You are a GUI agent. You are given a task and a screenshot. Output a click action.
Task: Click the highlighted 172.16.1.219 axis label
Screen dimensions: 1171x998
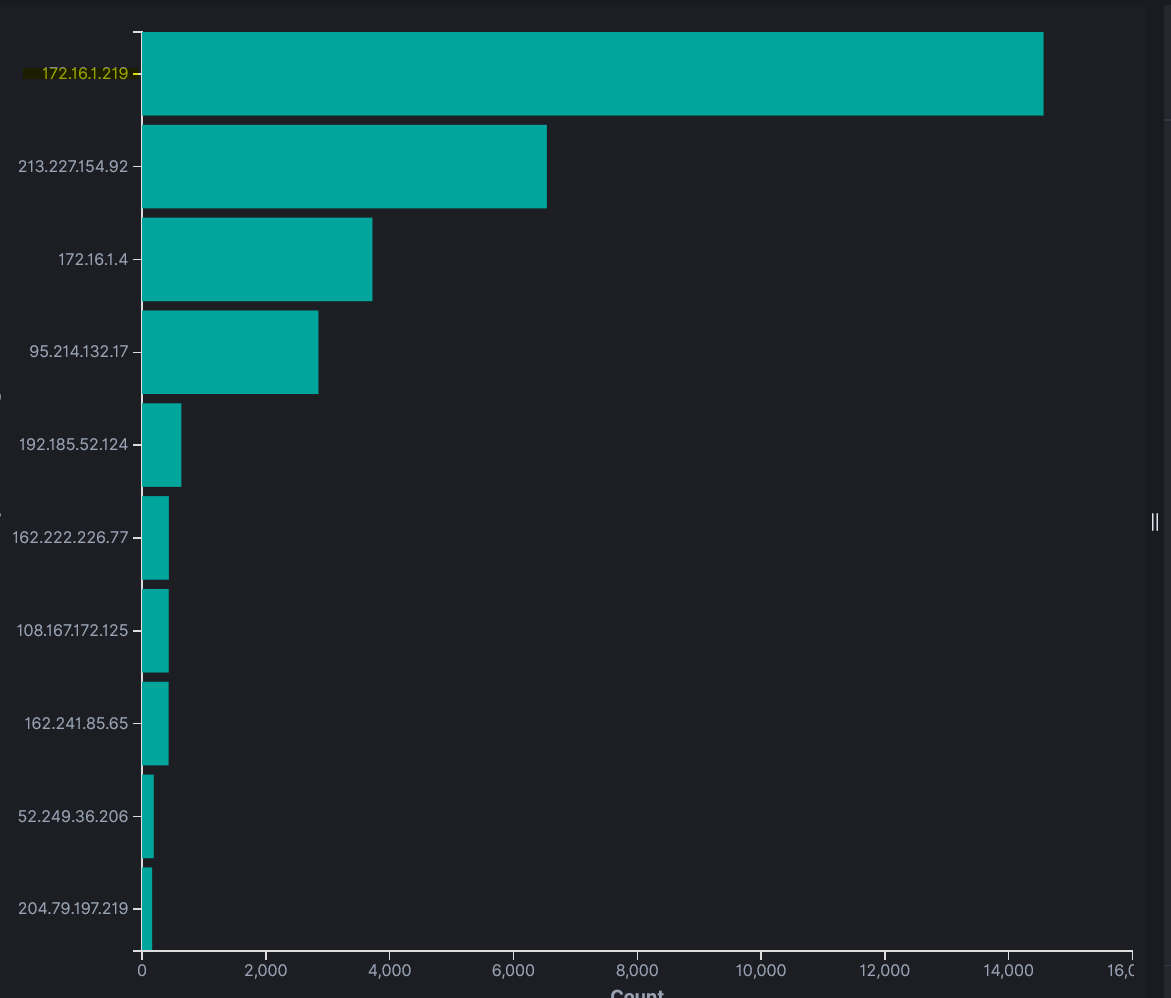(x=84, y=74)
